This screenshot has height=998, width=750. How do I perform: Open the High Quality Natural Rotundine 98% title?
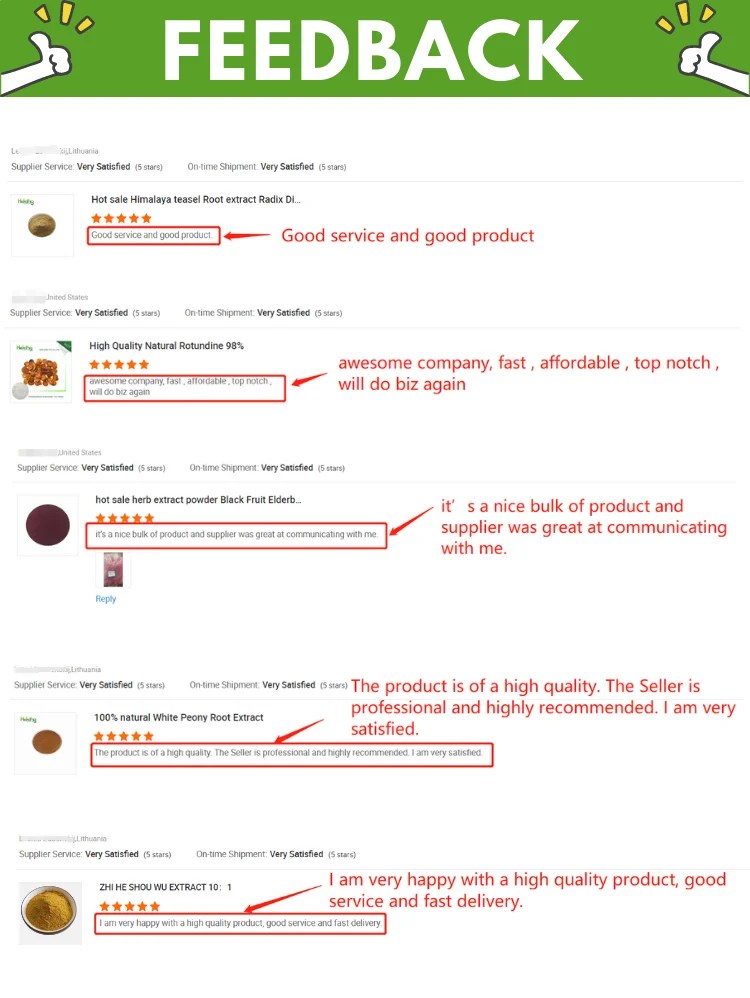167,346
